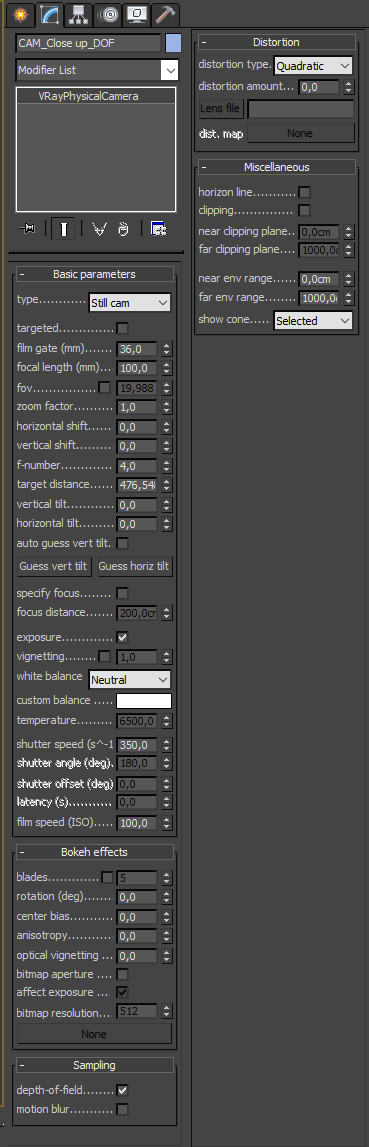
Task: Enable the specify focus checkbox
Action: pos(122,593)
